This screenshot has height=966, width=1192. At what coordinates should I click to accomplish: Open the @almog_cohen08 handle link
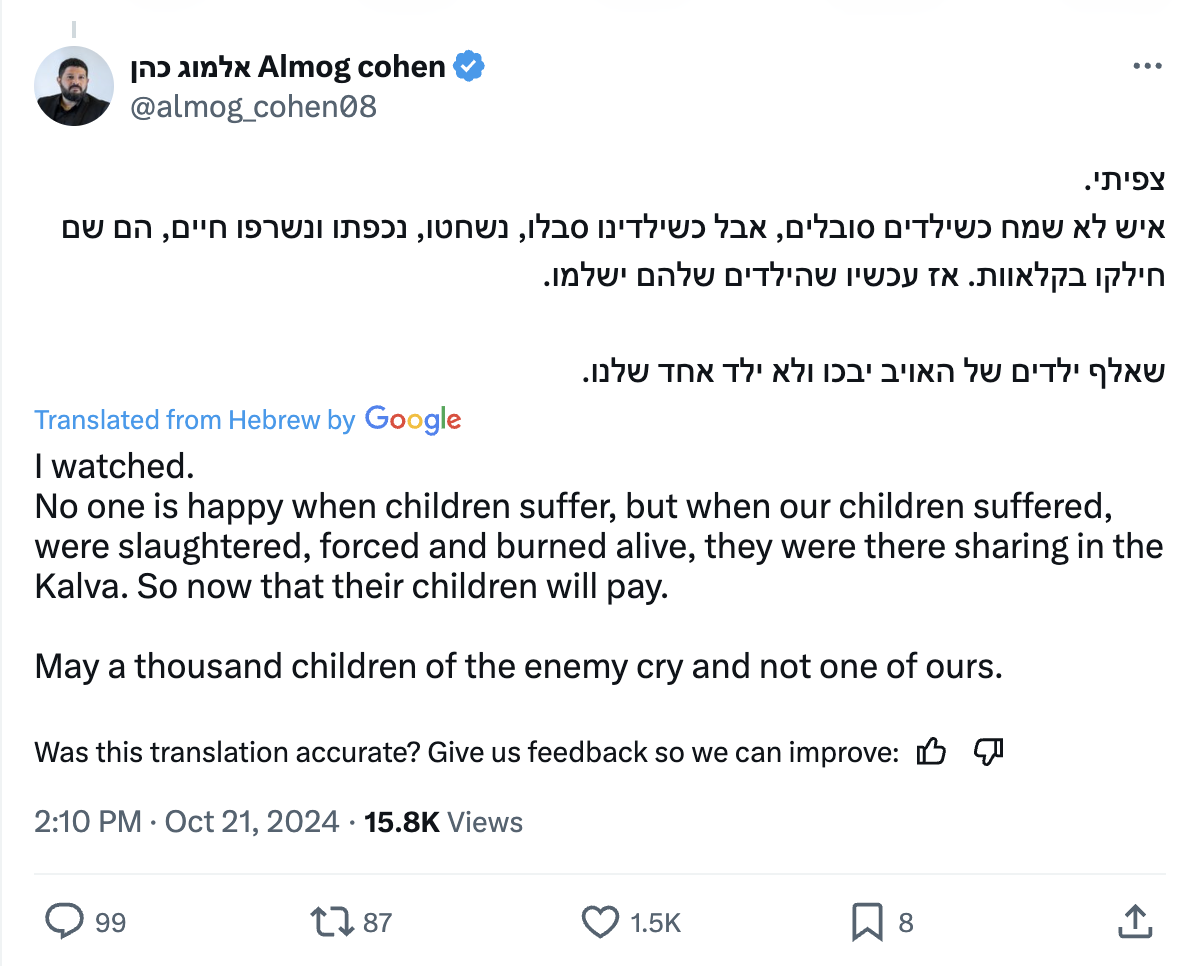pyautogui.click(x=254, y=106)
